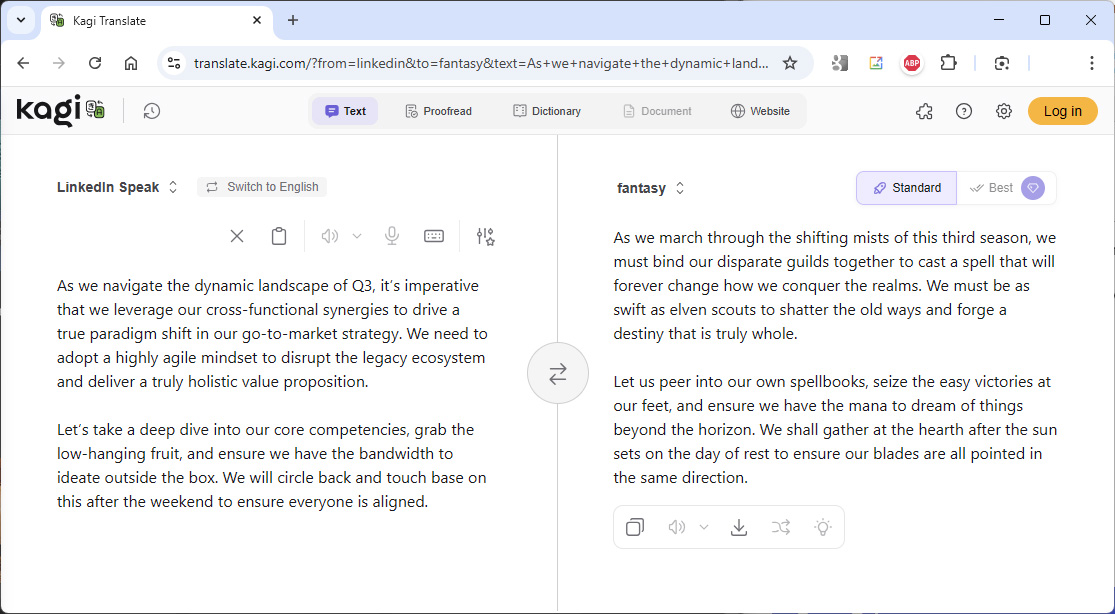Open translation history clock icon
The height and width of the screenshot is (614, 1115).
(152, 111)
